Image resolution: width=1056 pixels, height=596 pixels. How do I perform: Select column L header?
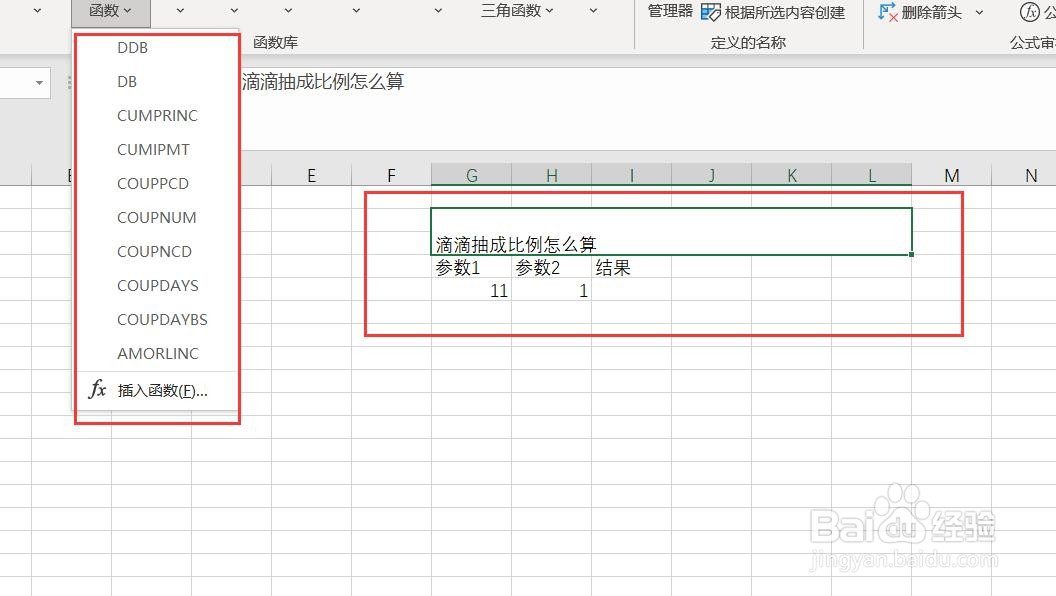coord(872,175)
